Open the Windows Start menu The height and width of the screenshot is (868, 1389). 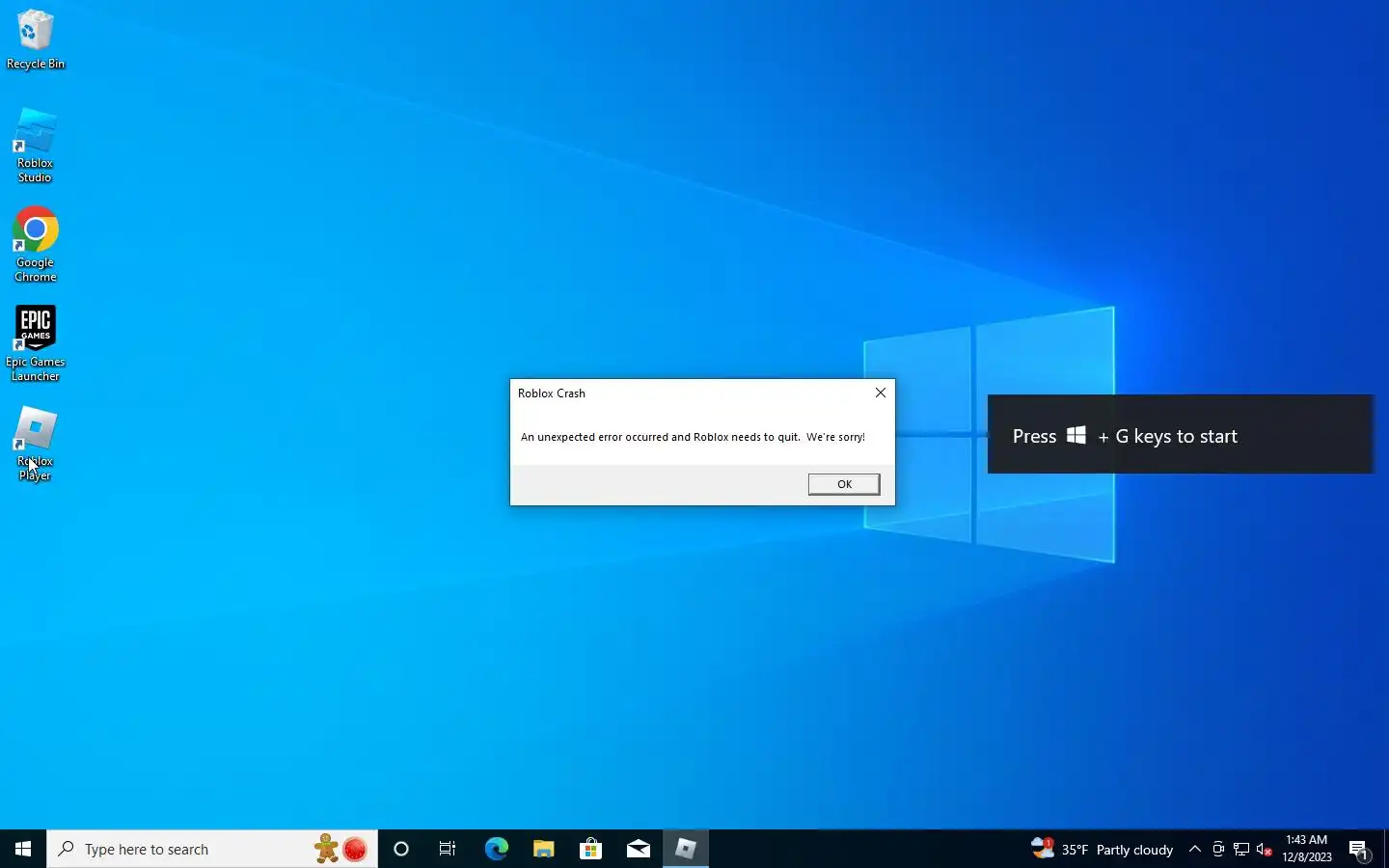point(23,849)
